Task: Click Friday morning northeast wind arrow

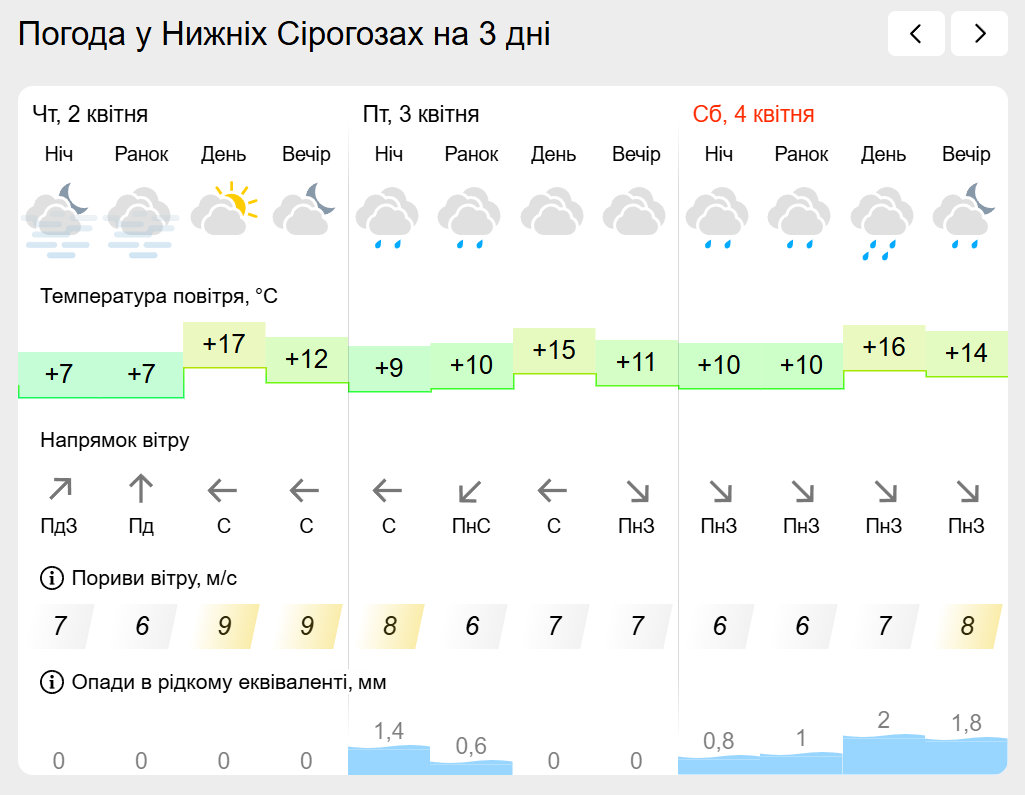Action: (x=471, y=491)
